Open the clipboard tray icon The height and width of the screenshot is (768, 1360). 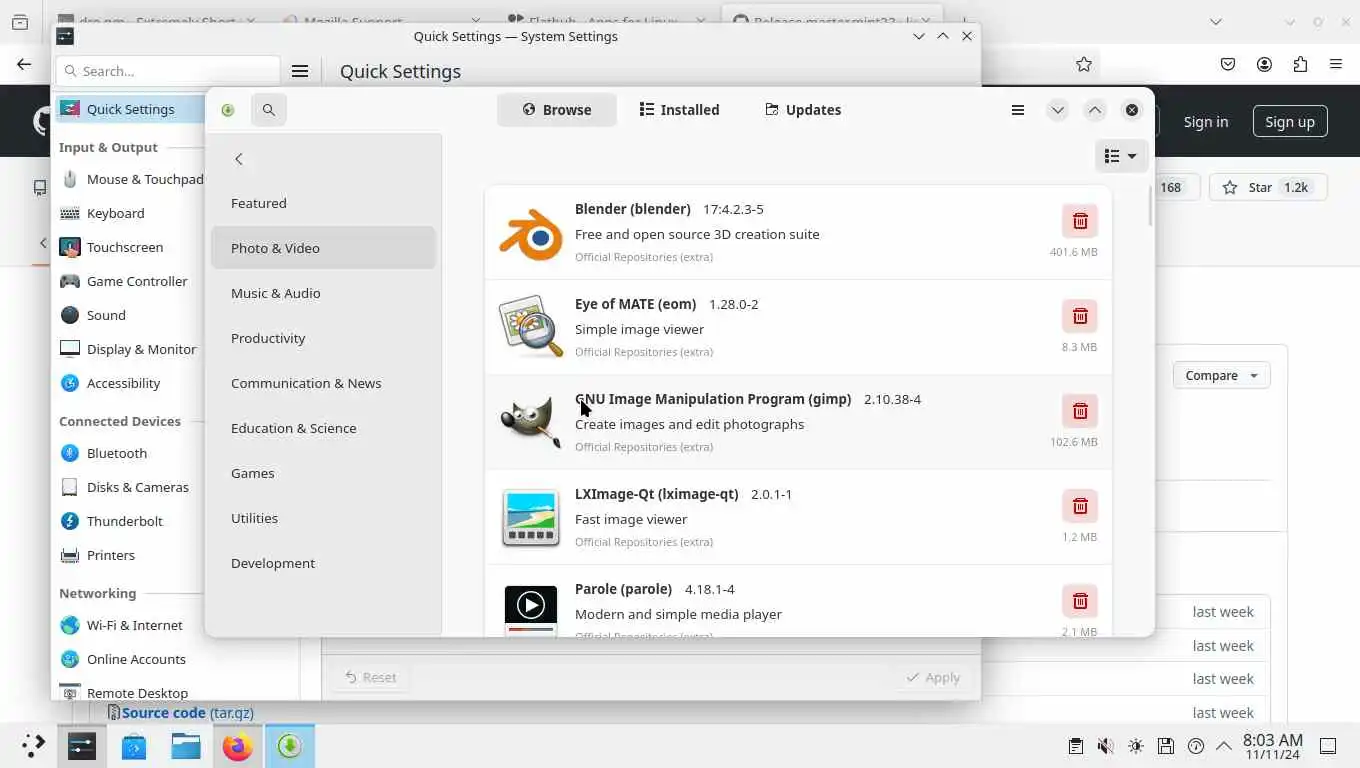click(1075, 746)
